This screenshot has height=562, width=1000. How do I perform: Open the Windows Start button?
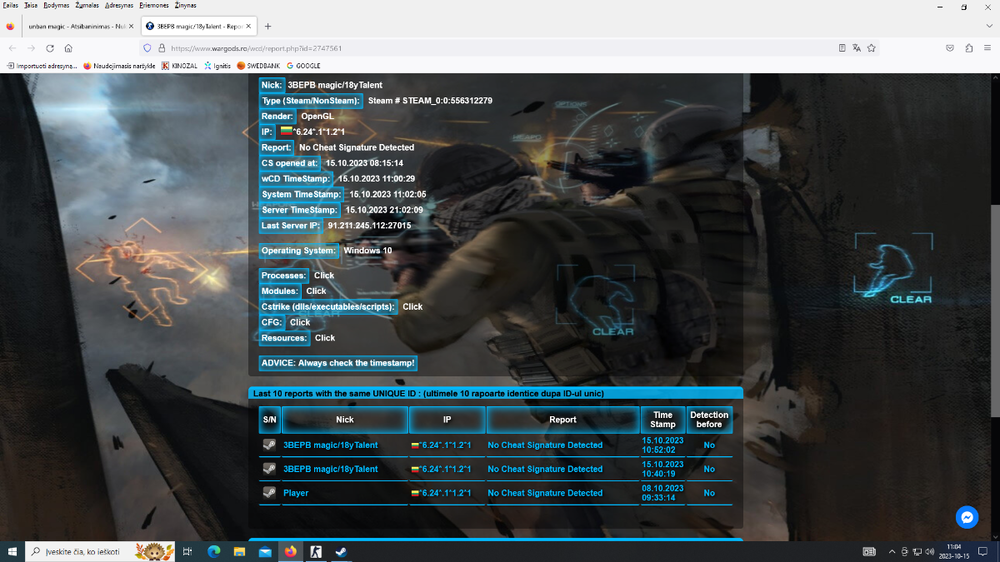point(12,552)
